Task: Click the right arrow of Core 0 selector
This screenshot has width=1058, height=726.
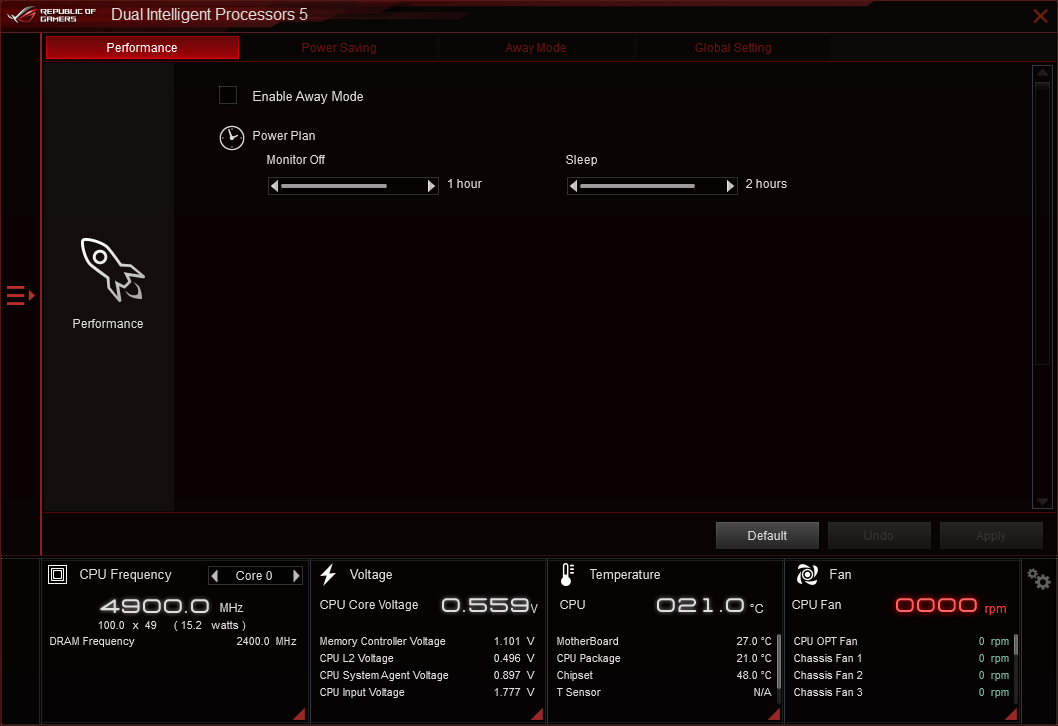Action: tap(295, 575)
